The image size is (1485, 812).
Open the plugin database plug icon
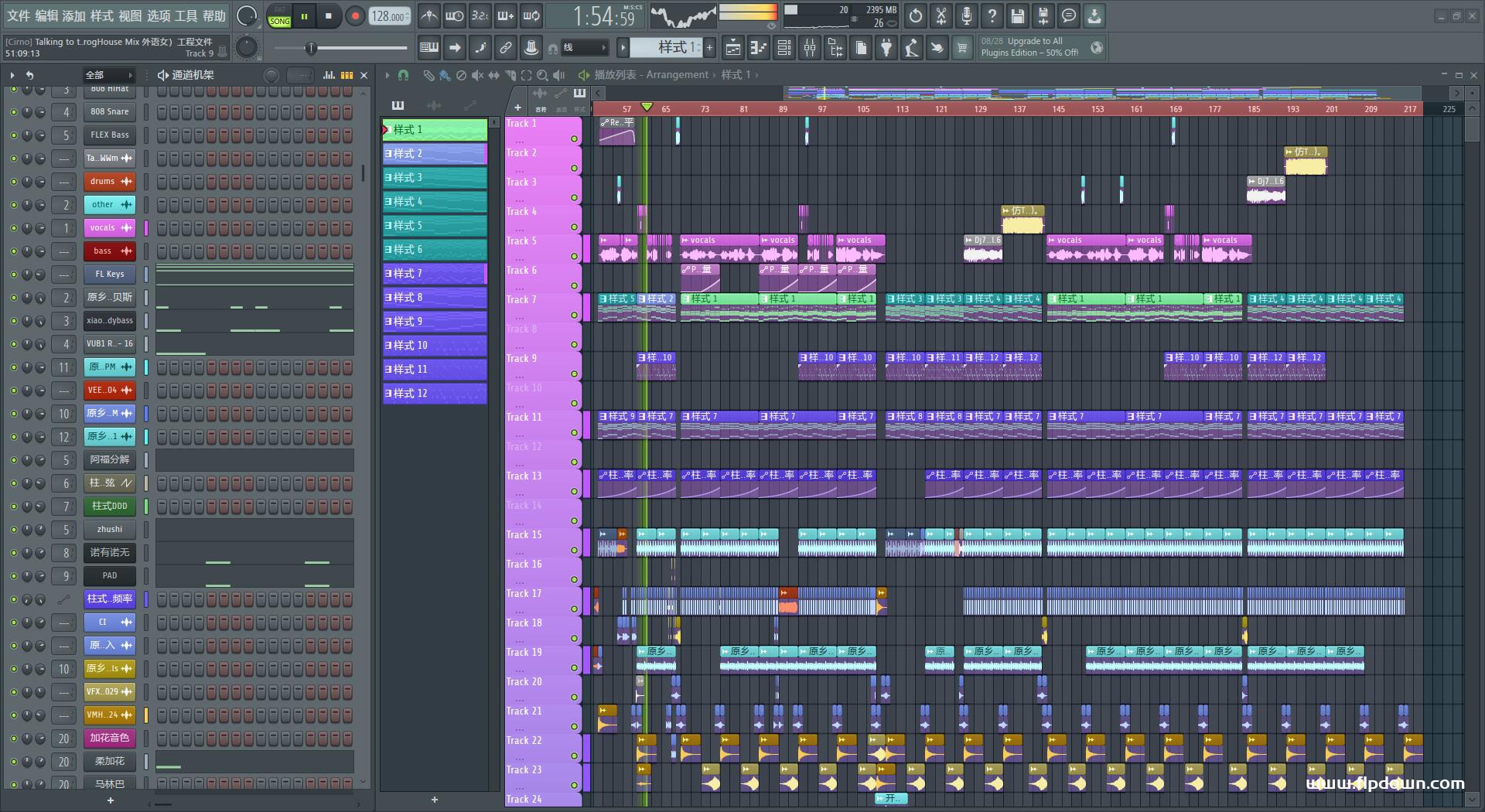(x=886, y=48)
